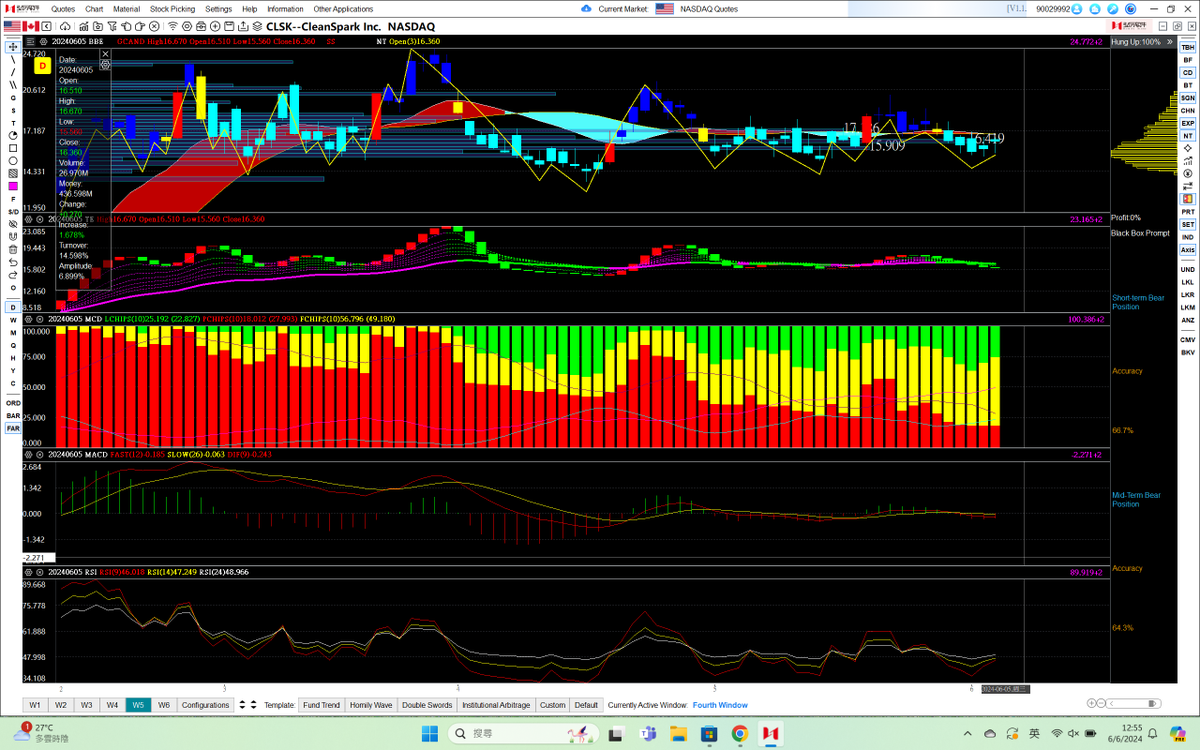Click the SET button in right sidebar
The image size is (1200, 750).
coord(1188,224)
